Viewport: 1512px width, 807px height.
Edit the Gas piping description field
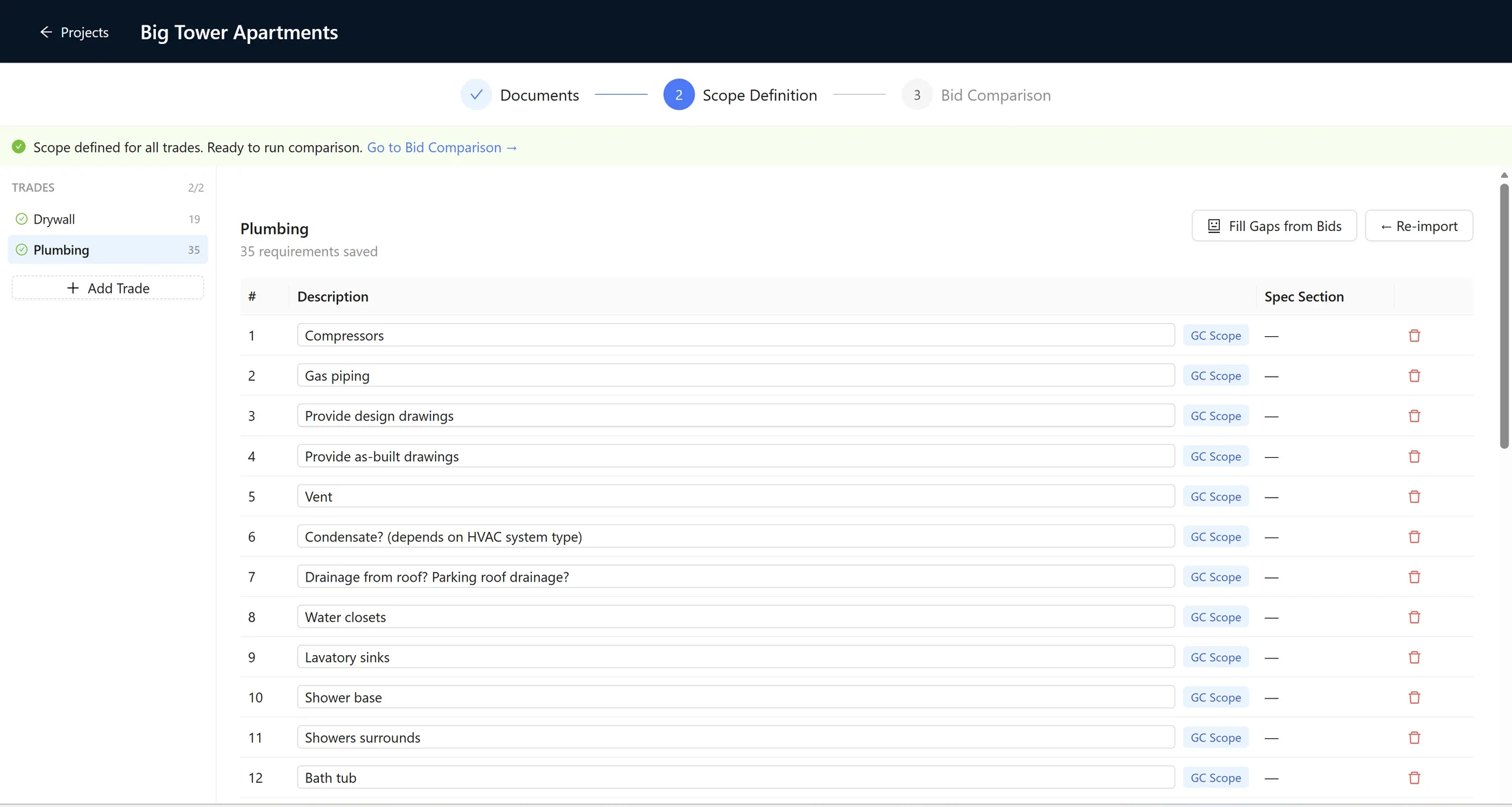736,375
